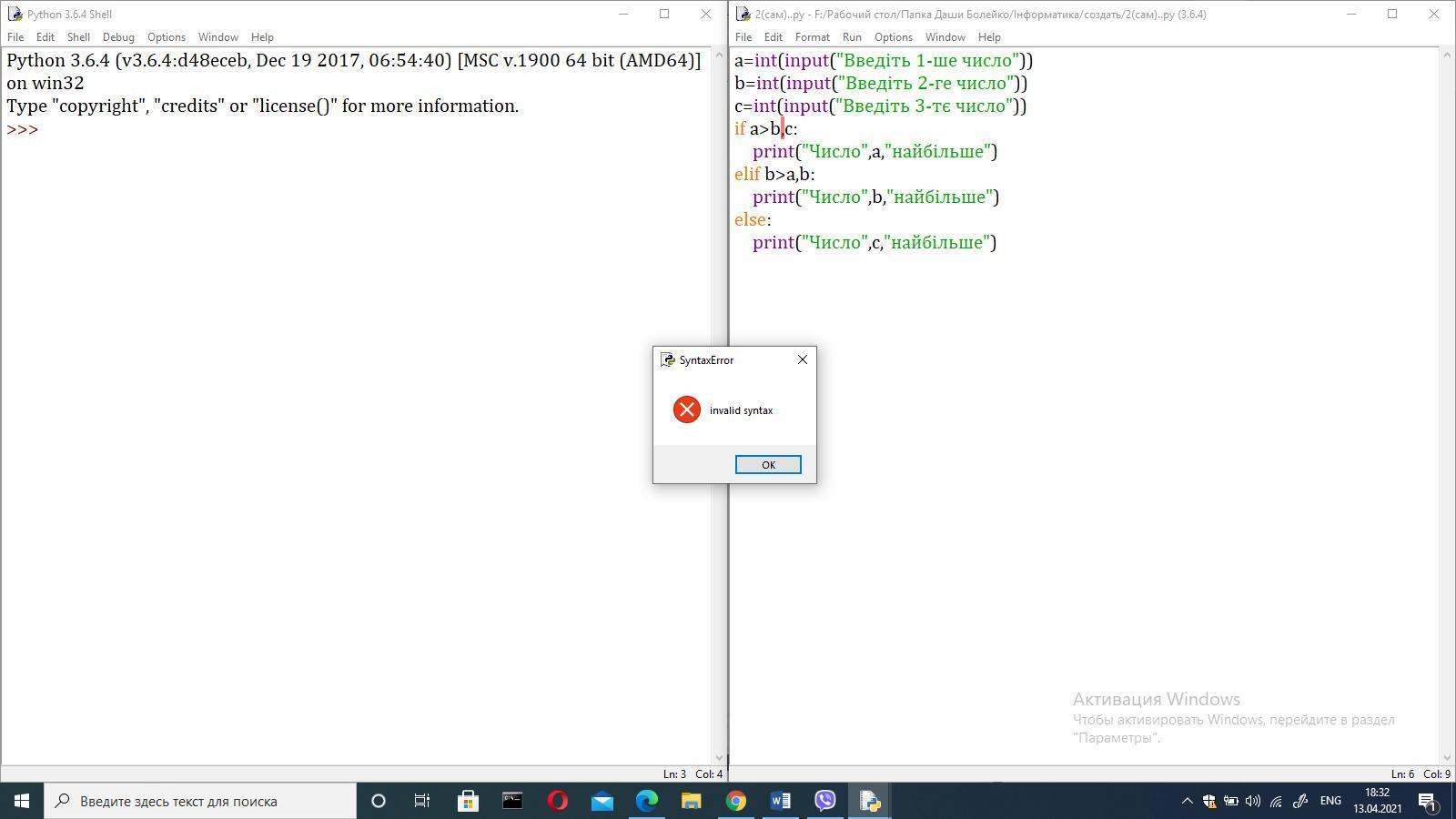Click the '>>>' prompt in Shell
The height and width of the screenshot is (819, 1456).
(x=23, y=129)
